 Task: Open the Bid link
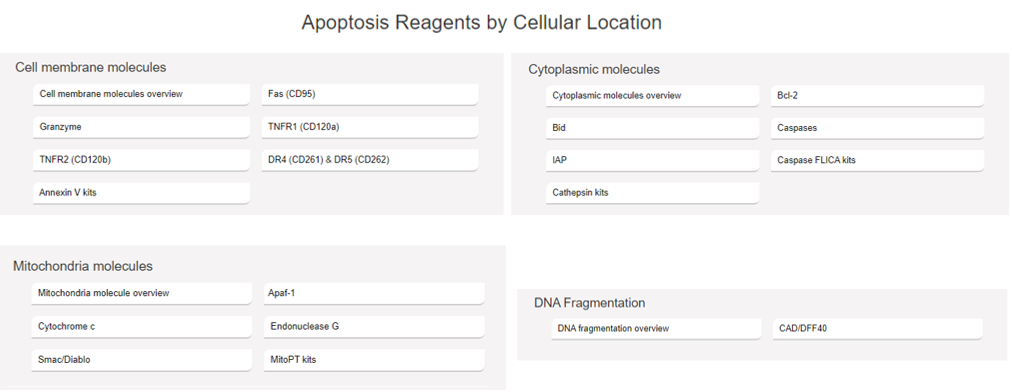[653, 128]
